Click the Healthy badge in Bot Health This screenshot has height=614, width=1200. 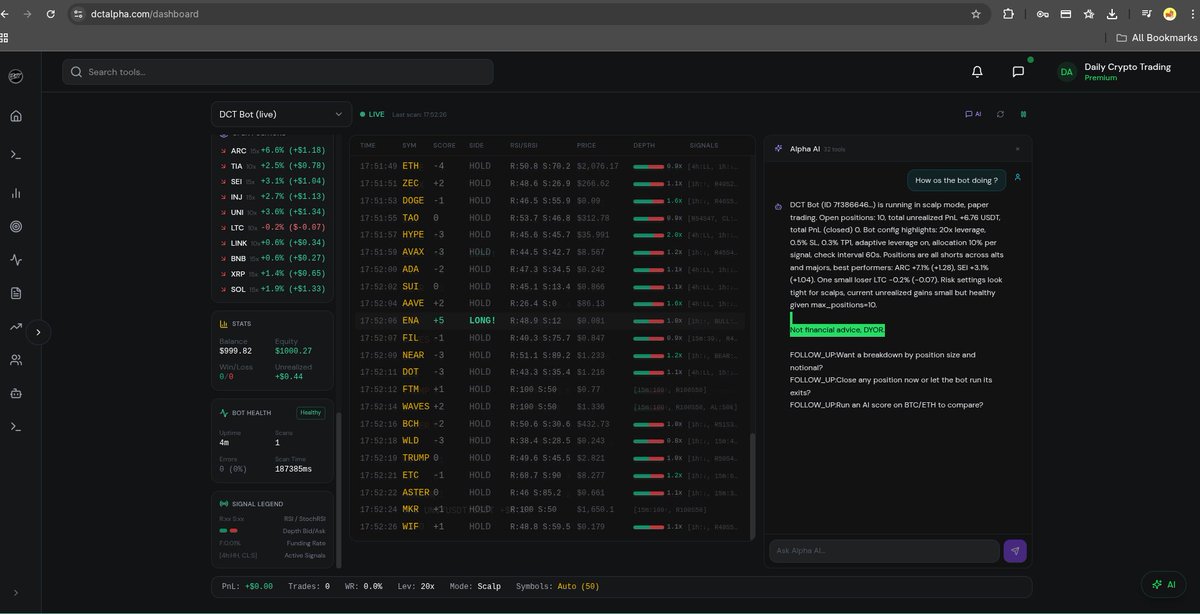(311, 412)
